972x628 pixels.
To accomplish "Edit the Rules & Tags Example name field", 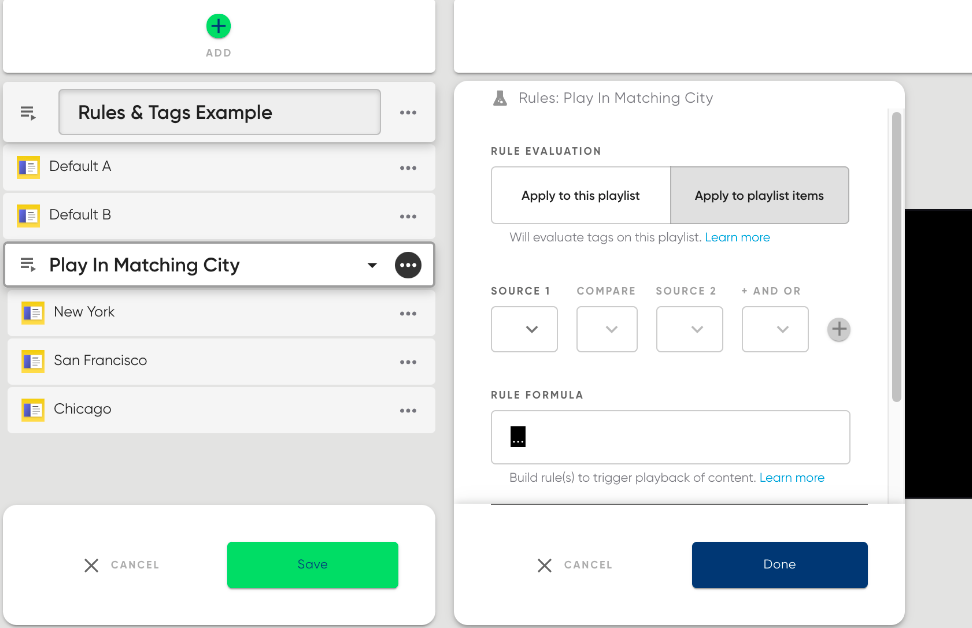I will (219, 112).
